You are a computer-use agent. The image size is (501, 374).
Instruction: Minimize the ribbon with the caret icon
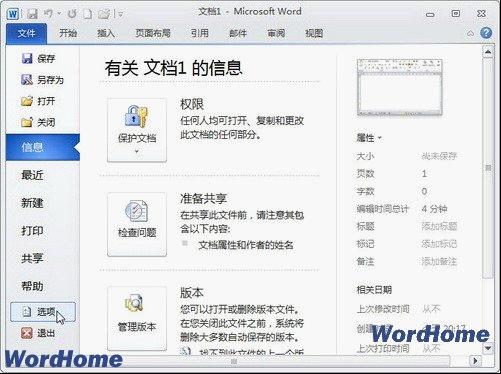(x=470, y=33)
